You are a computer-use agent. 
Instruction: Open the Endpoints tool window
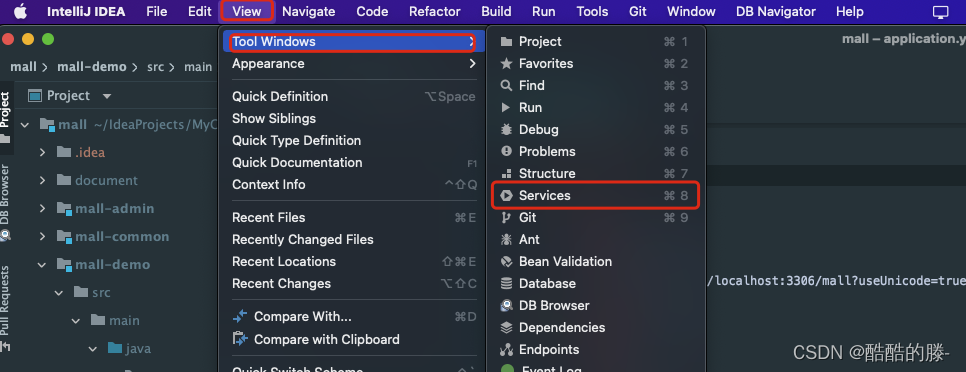[x=596, y=349]
